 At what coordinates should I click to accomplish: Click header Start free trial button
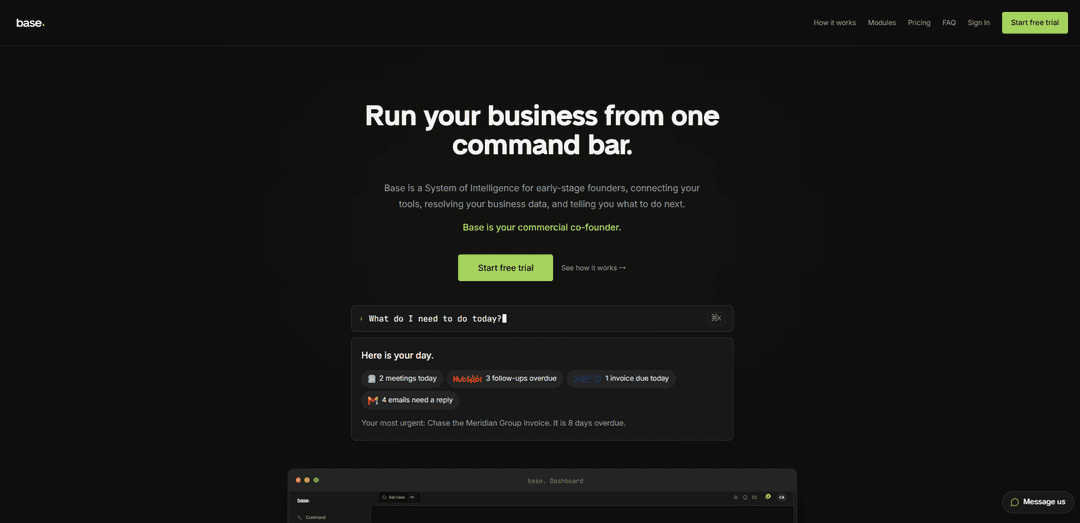pos(1035,23)
